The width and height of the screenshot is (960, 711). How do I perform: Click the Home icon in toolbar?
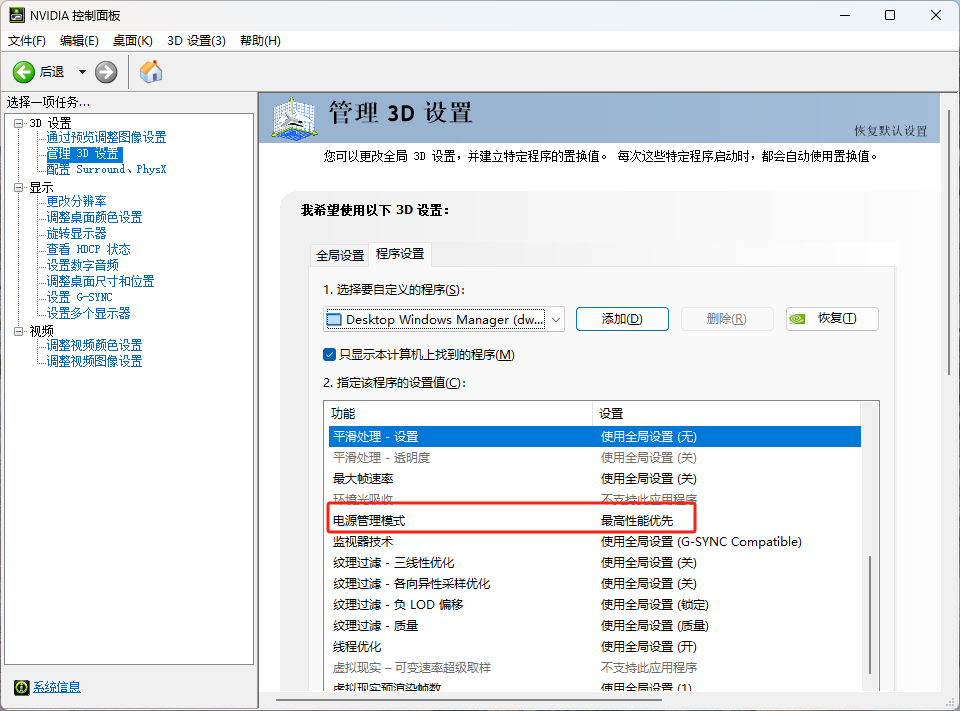(x=151, y=72)
